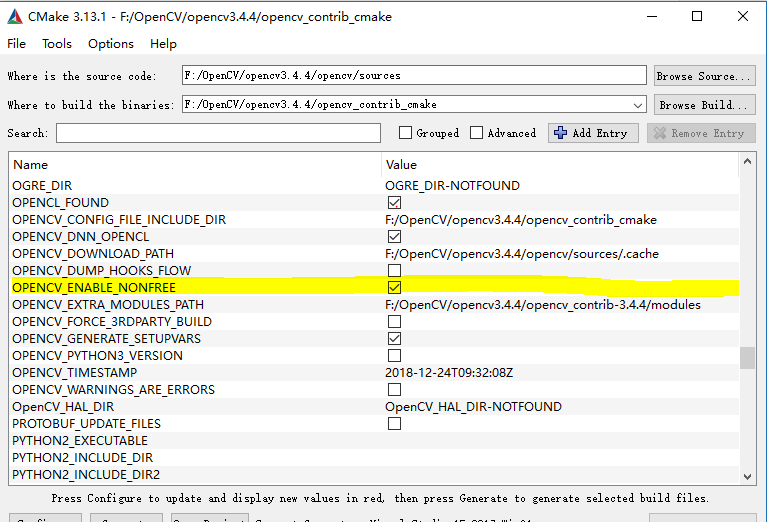Select the PYTHON2_INCLUDE_DIR entry
The height and width of the screenshot is (522, 767).
(x=83, y=457)
